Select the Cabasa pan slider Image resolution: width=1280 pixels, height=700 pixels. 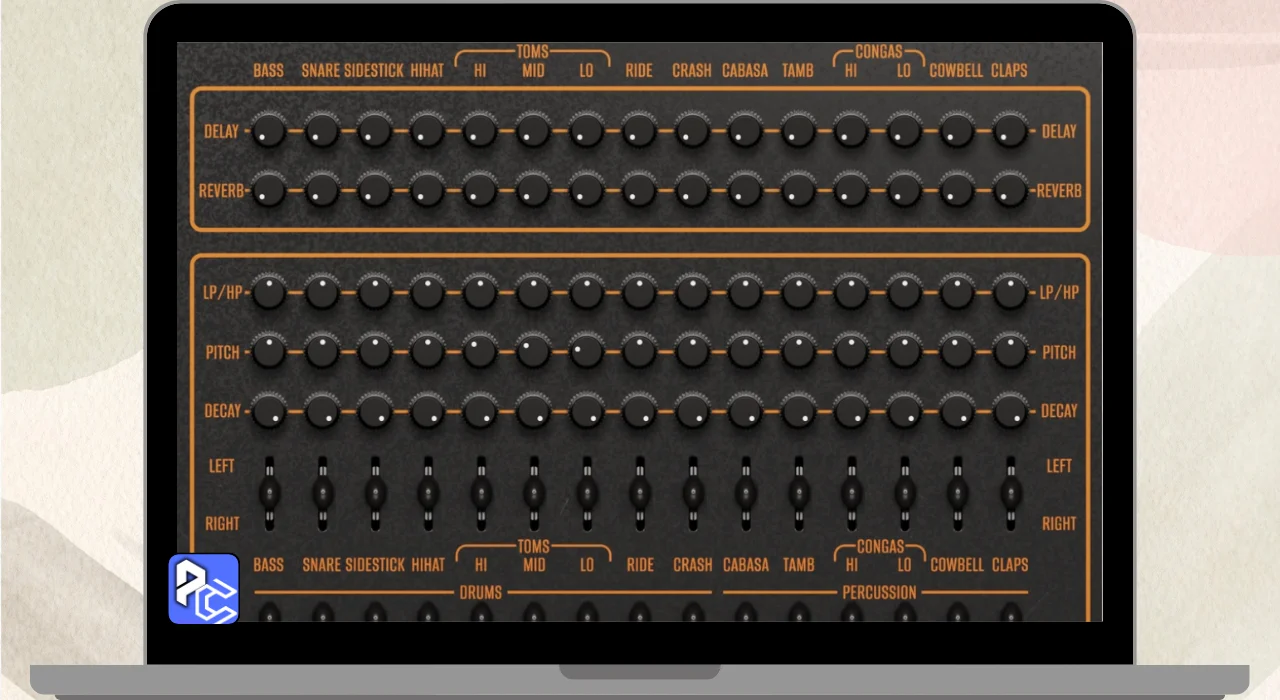745,493
